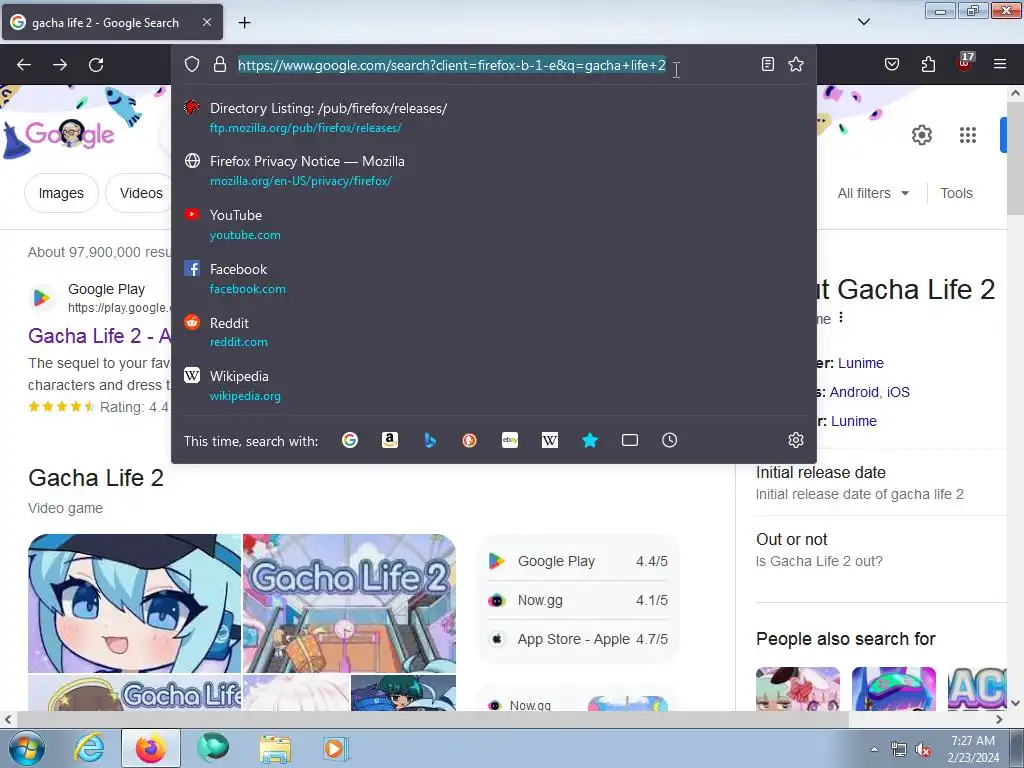Search bookmarks with the star icon
The width and height of the screenshot is (1024, 768).
590,440
